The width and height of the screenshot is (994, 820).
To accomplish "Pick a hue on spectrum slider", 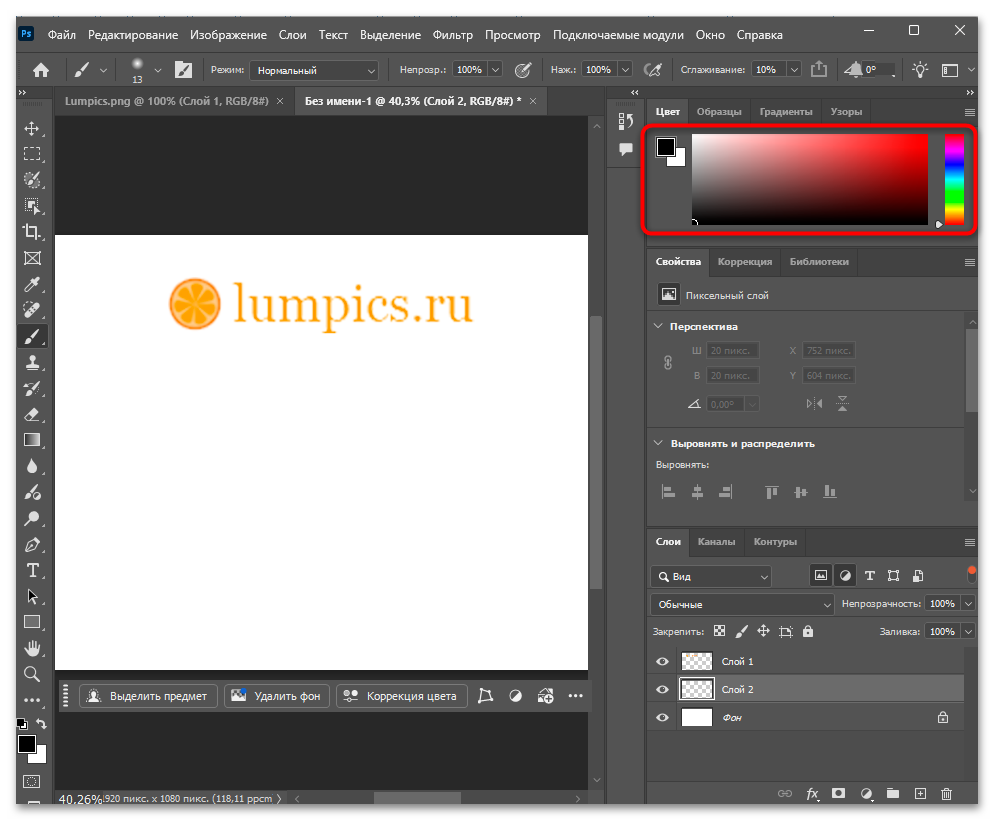I will coord(954,179).
